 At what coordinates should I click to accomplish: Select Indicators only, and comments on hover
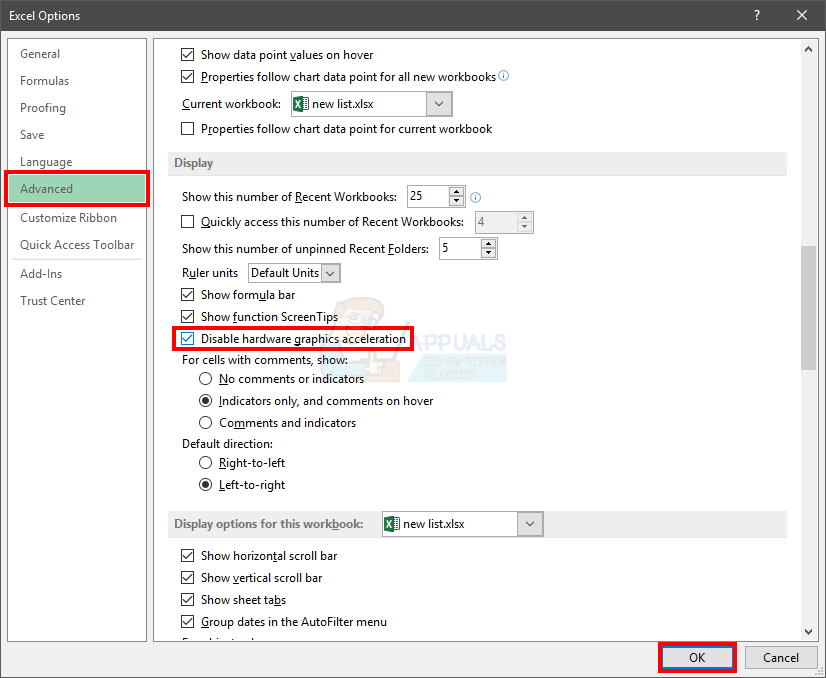[x=205, y=401]
